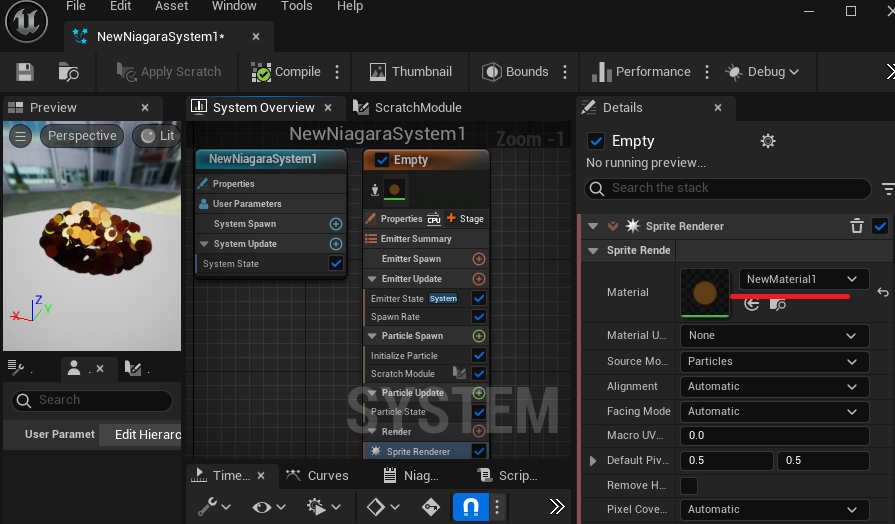Viewport: 895px width, 524px height.
Task: Open the Asset menu
Action: (171, 6)
